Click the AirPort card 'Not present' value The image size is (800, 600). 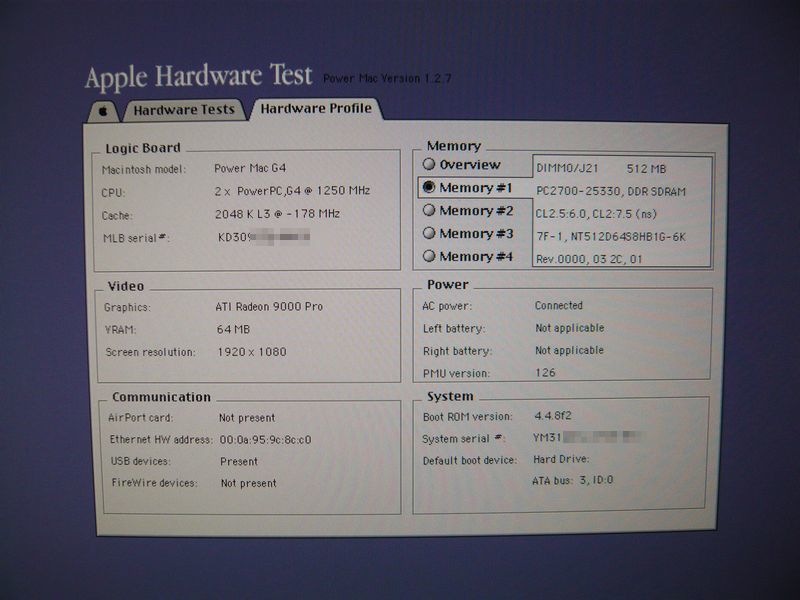[247, 418]
